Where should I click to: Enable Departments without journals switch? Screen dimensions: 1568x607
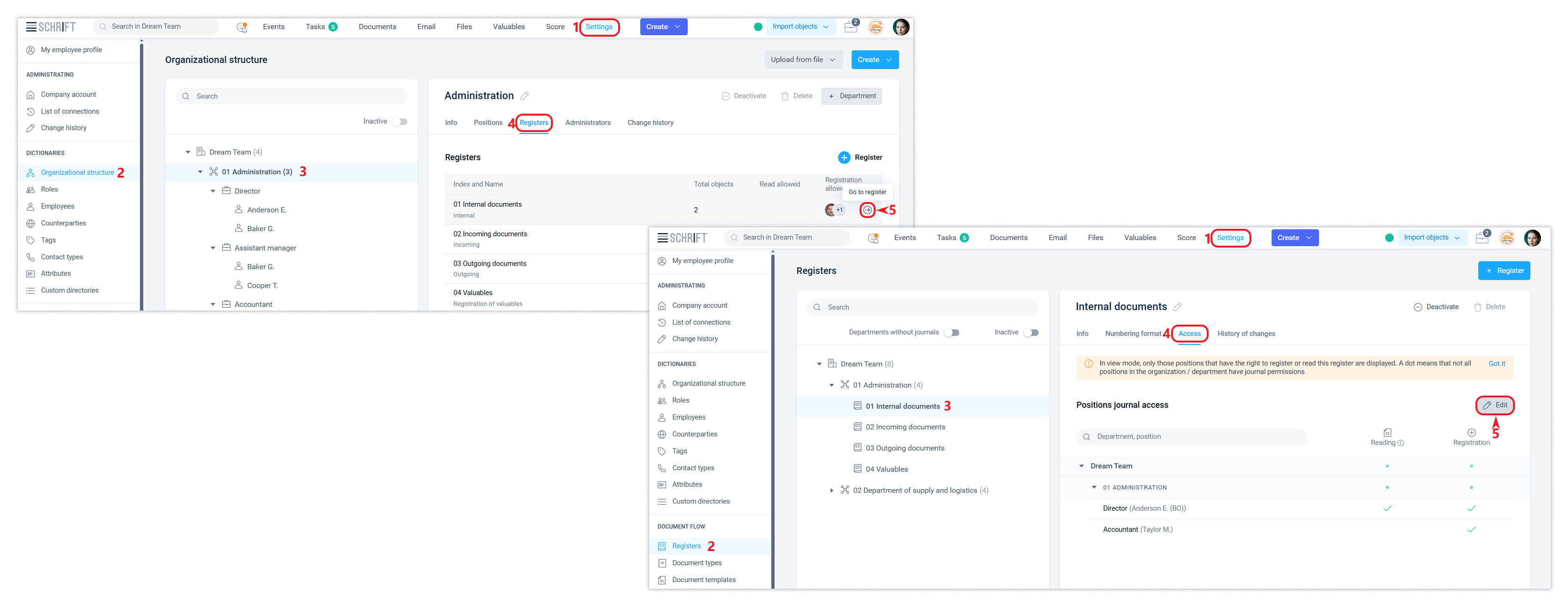952,333
